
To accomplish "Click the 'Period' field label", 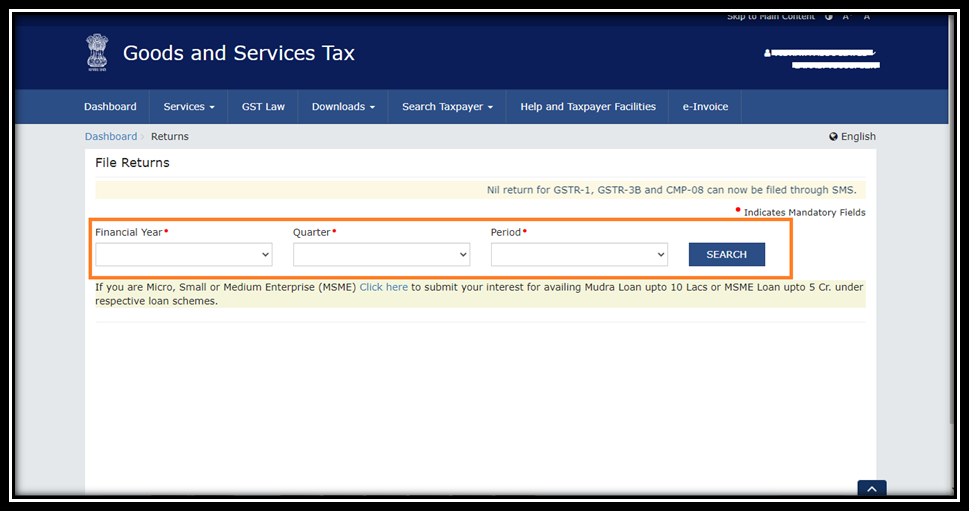I will pos(506,232).
